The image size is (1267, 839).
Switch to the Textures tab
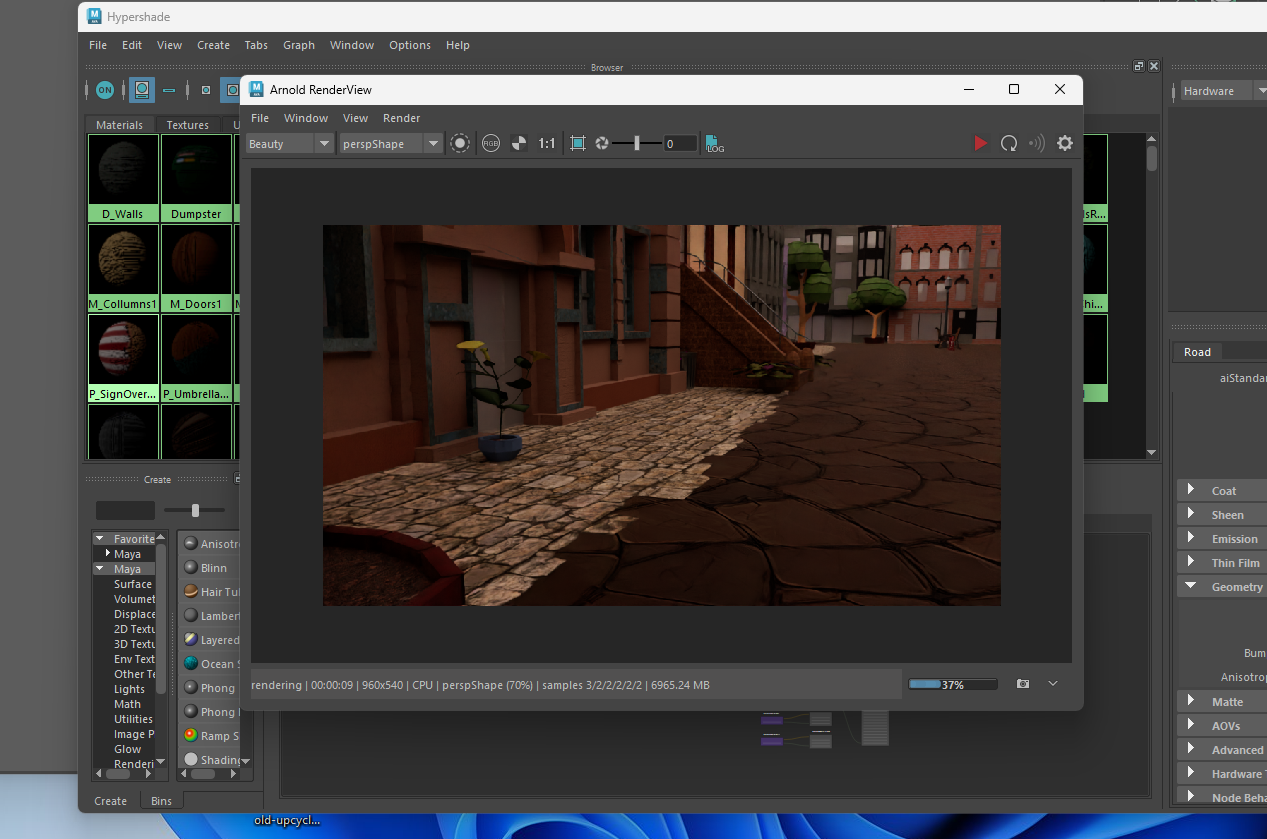pyautogui.click(x=188, y=125)
